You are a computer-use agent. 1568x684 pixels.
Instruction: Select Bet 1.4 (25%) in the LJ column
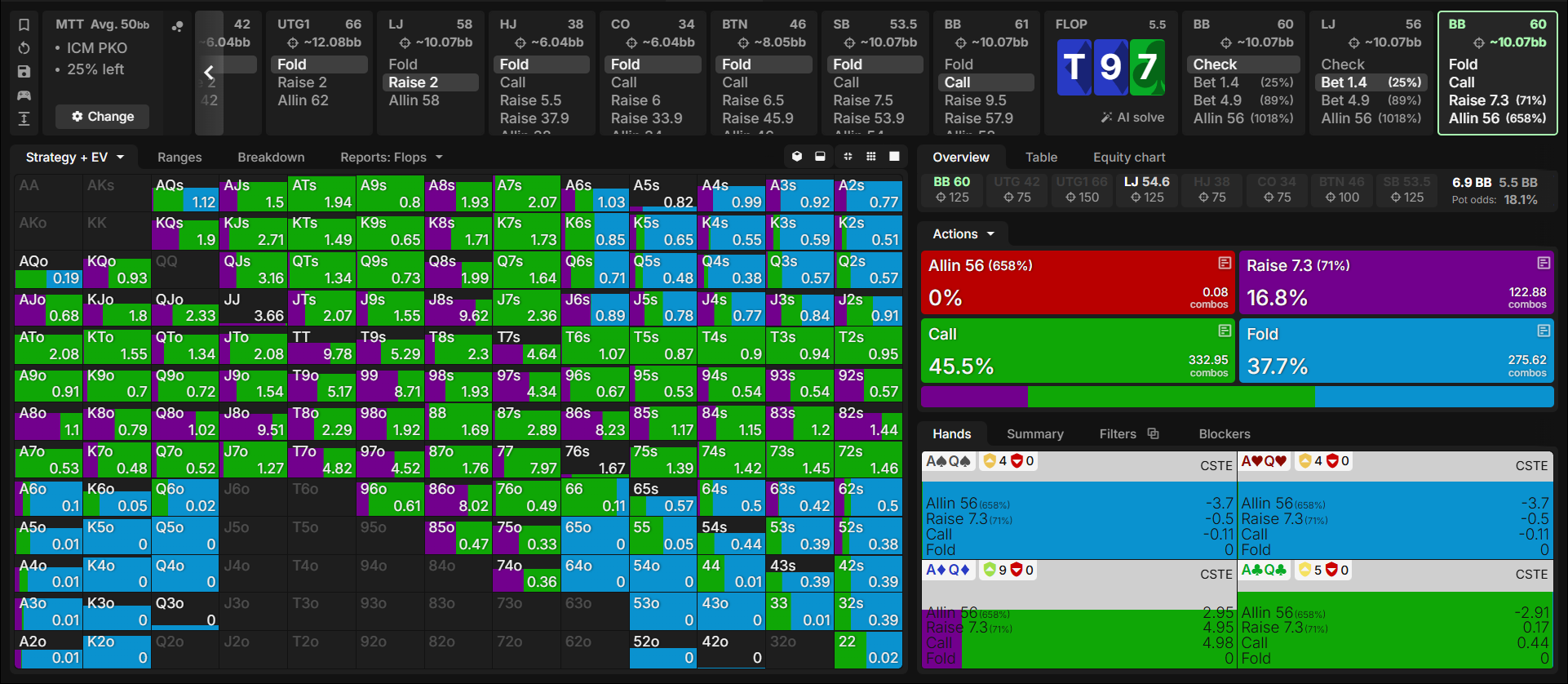(x=1371, y=82)
